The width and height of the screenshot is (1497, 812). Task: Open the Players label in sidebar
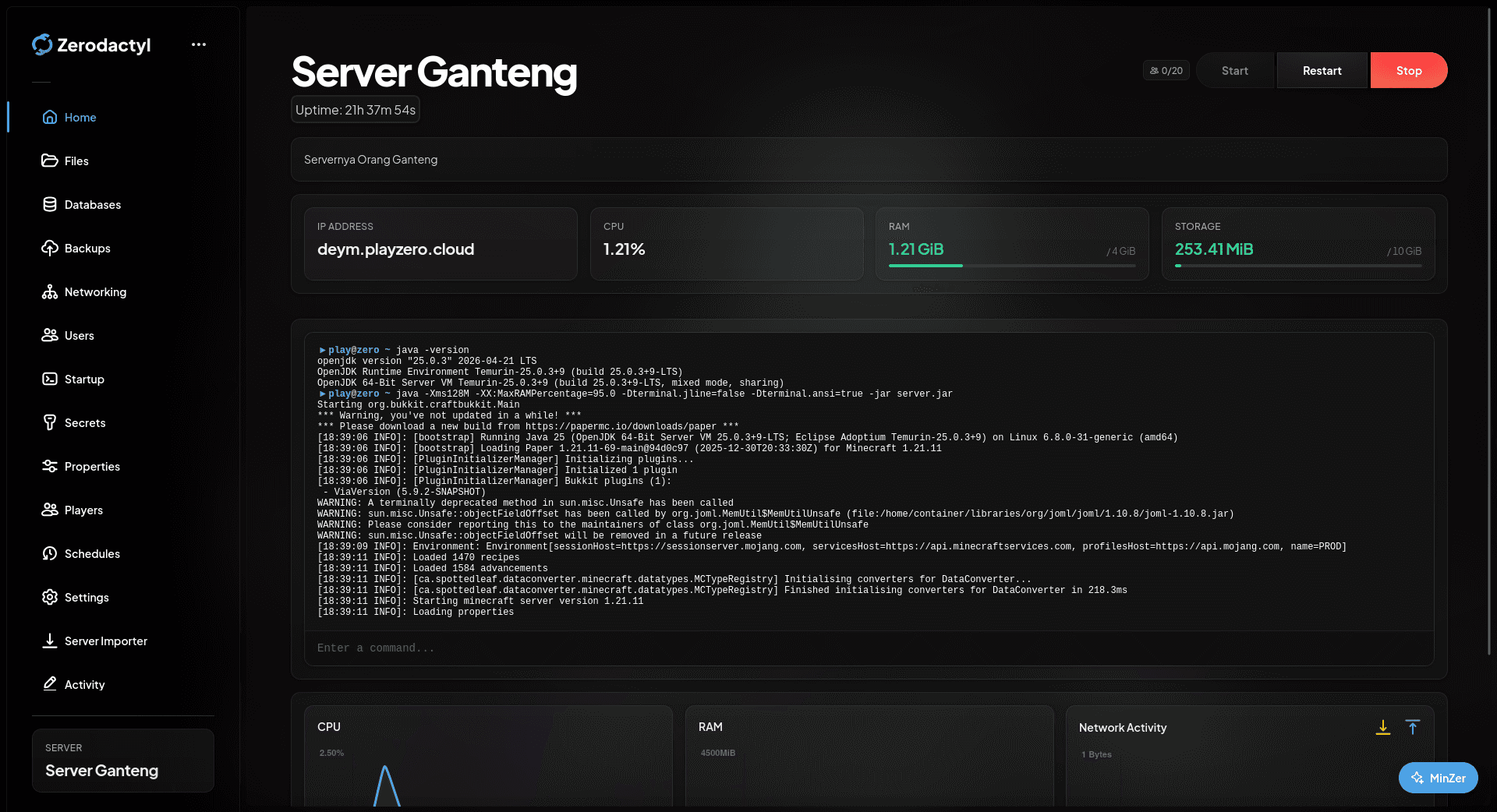pyautogui.click(x=83, y=510)
